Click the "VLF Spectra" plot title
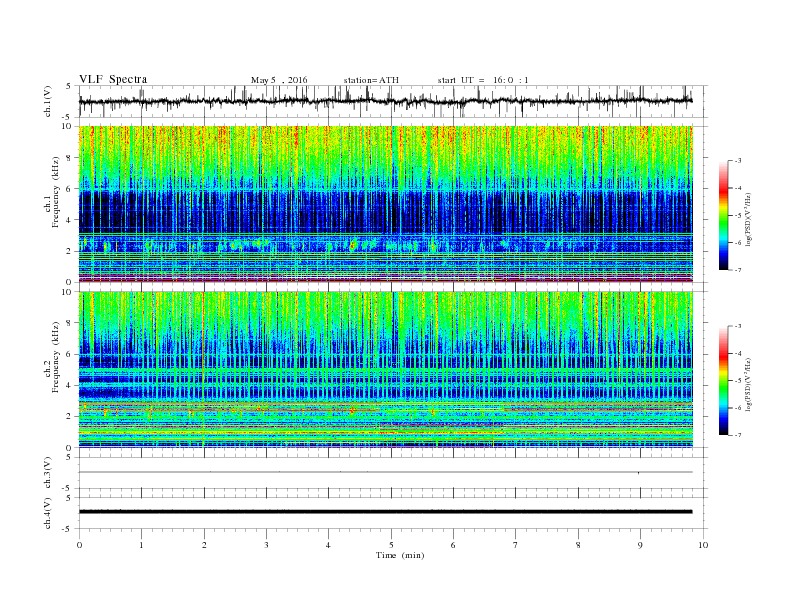The width and height of the screenshot is (792, 612). pyautogui.click(x=113, y=79)
